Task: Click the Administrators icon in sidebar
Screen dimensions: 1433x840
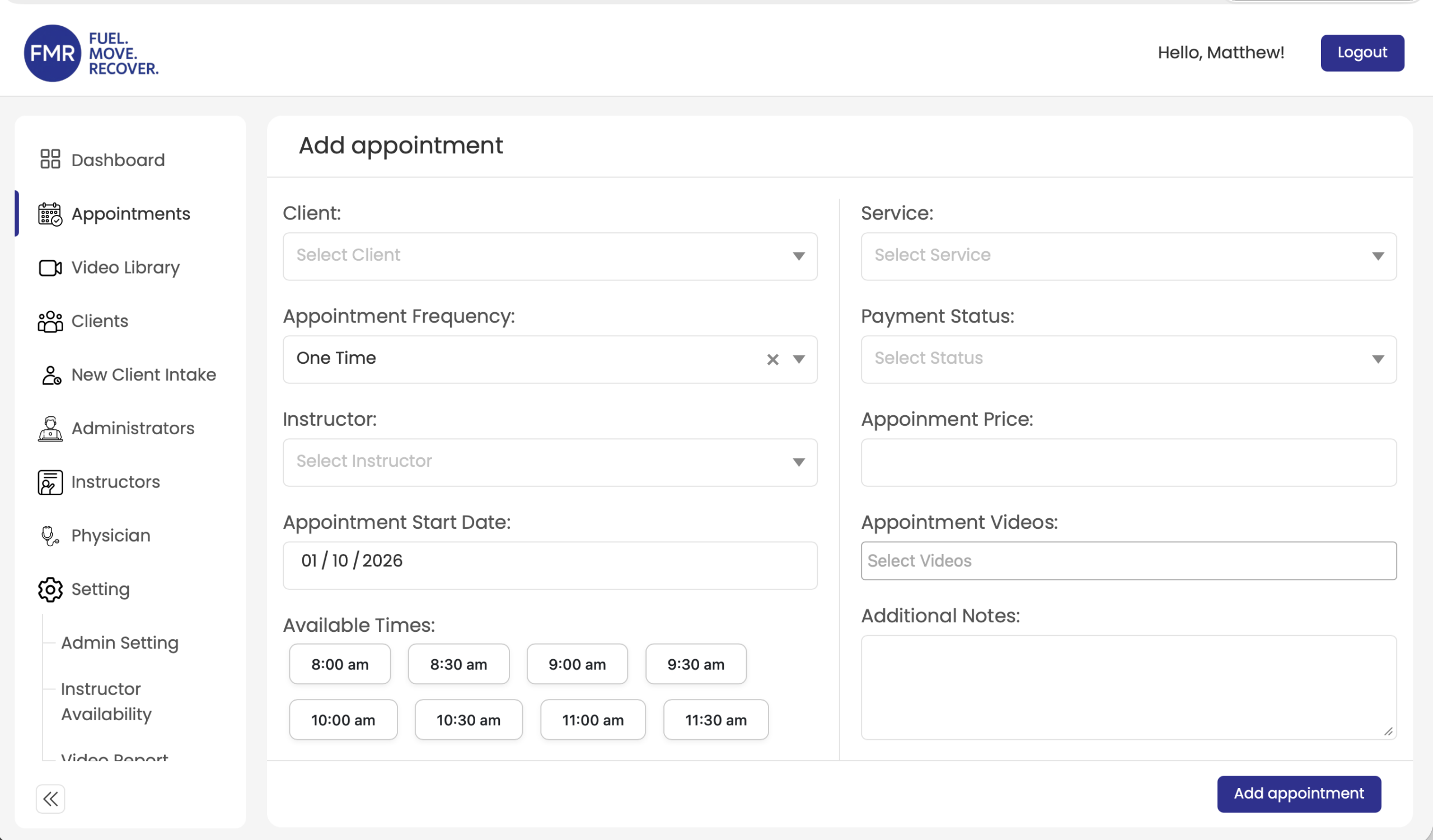Action: 50,429
